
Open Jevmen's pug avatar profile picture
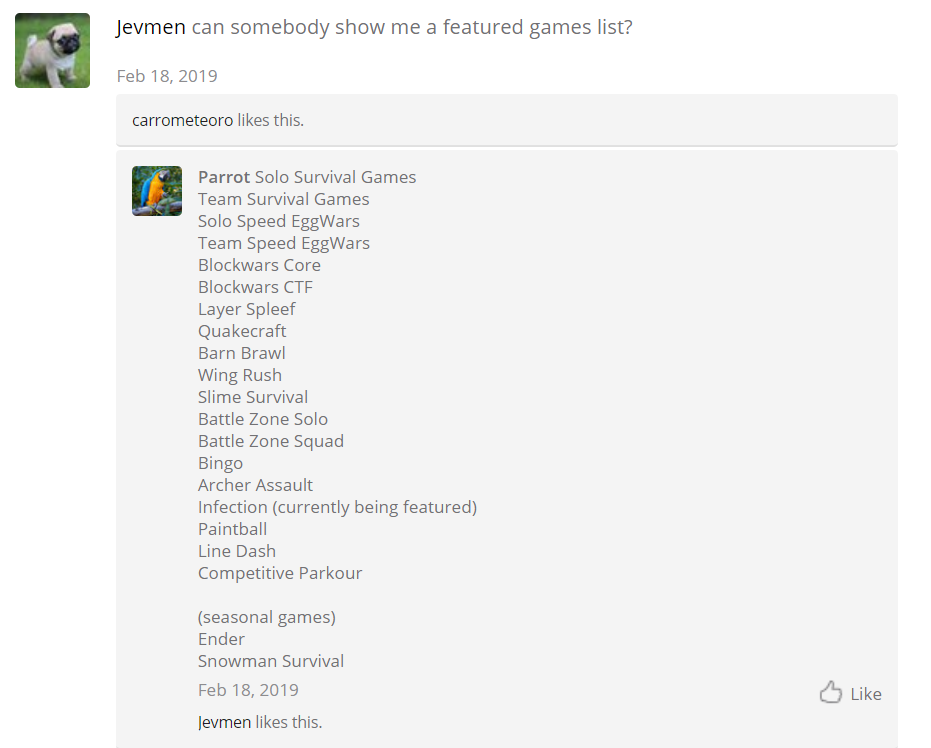pos(52,50)
